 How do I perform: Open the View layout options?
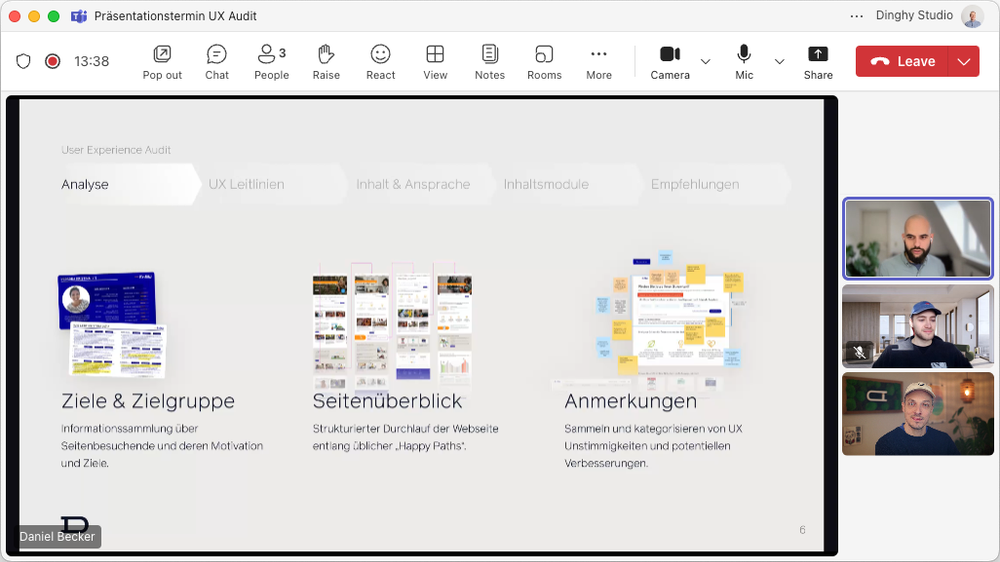[x=435, y=62]
